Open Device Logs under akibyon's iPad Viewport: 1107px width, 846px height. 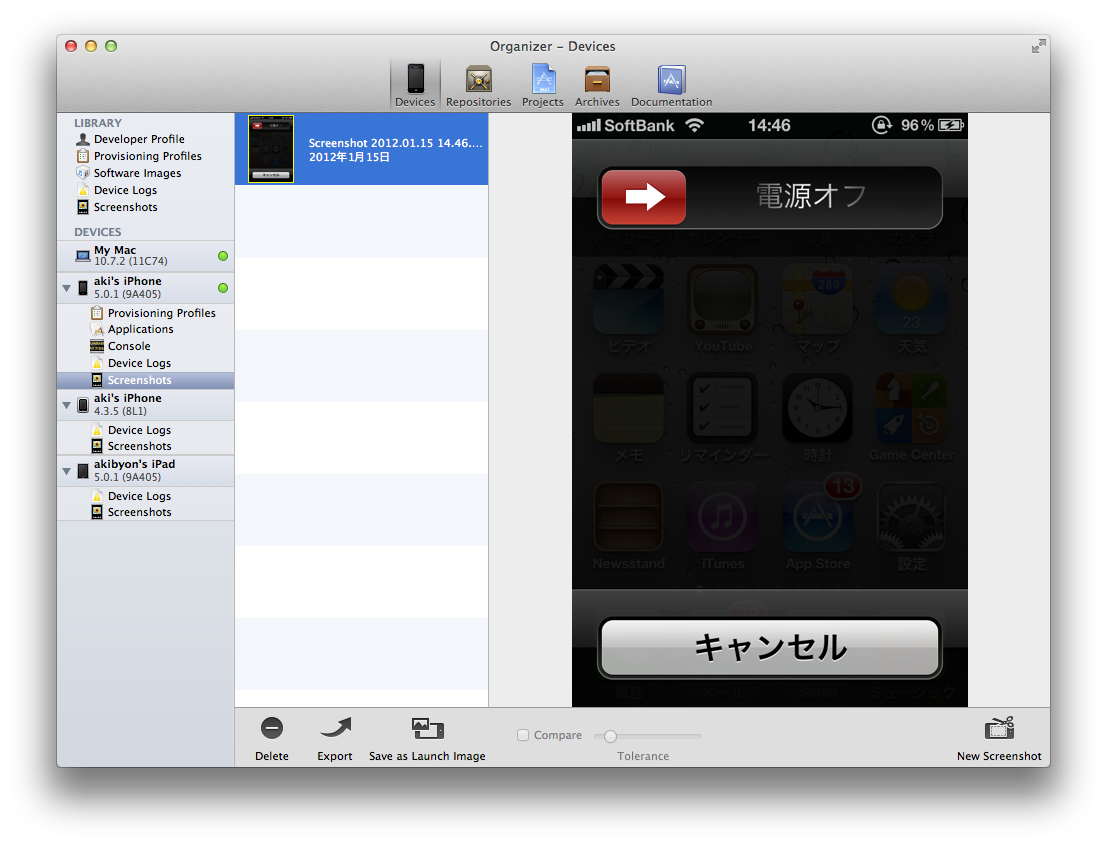139,496
